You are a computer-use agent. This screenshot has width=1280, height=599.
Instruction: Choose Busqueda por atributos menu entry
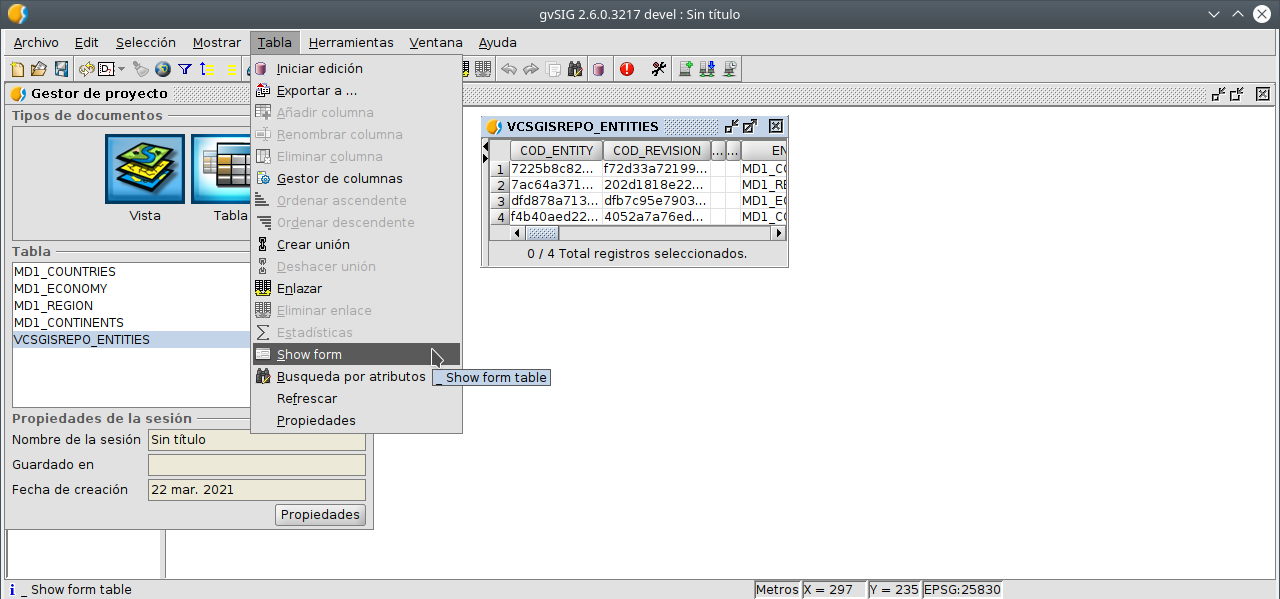pos(356,377)
